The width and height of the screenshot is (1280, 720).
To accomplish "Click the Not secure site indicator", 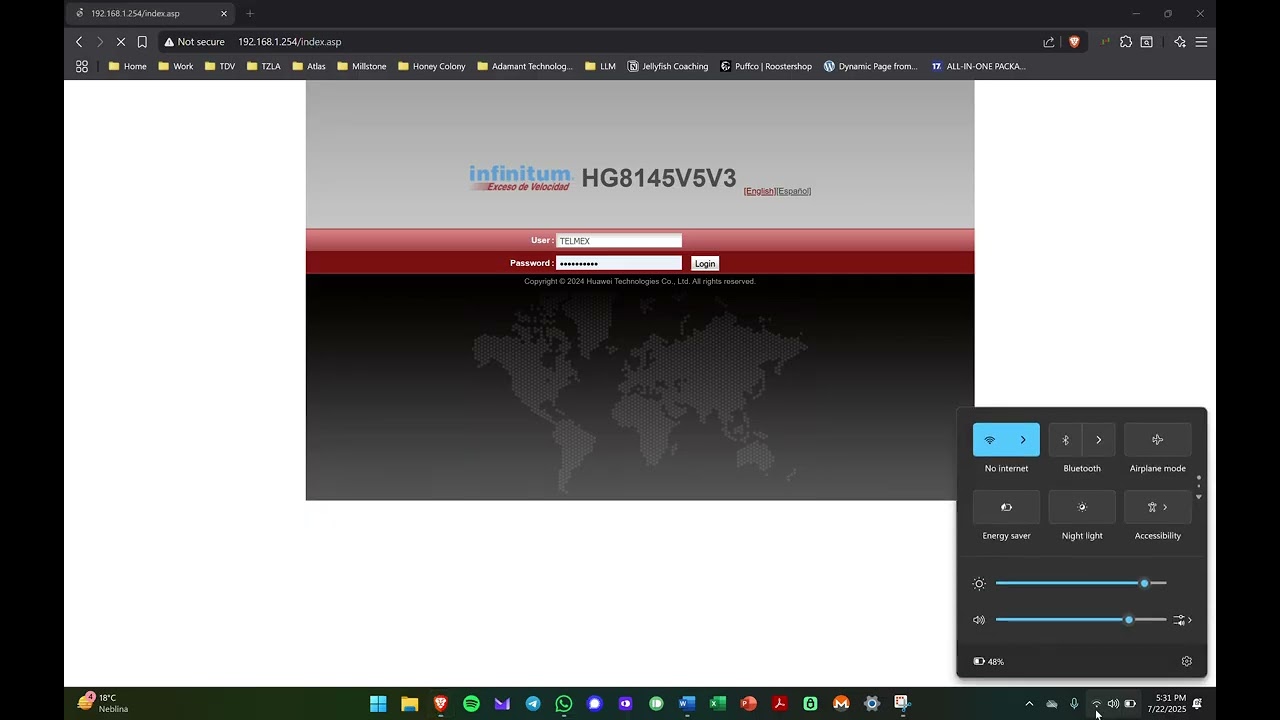I will pos(194,42).
